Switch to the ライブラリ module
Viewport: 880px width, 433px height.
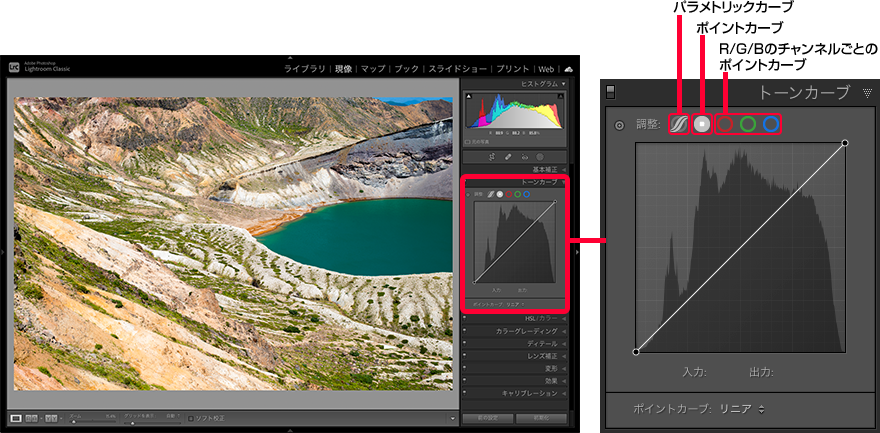tap(304, 69)
